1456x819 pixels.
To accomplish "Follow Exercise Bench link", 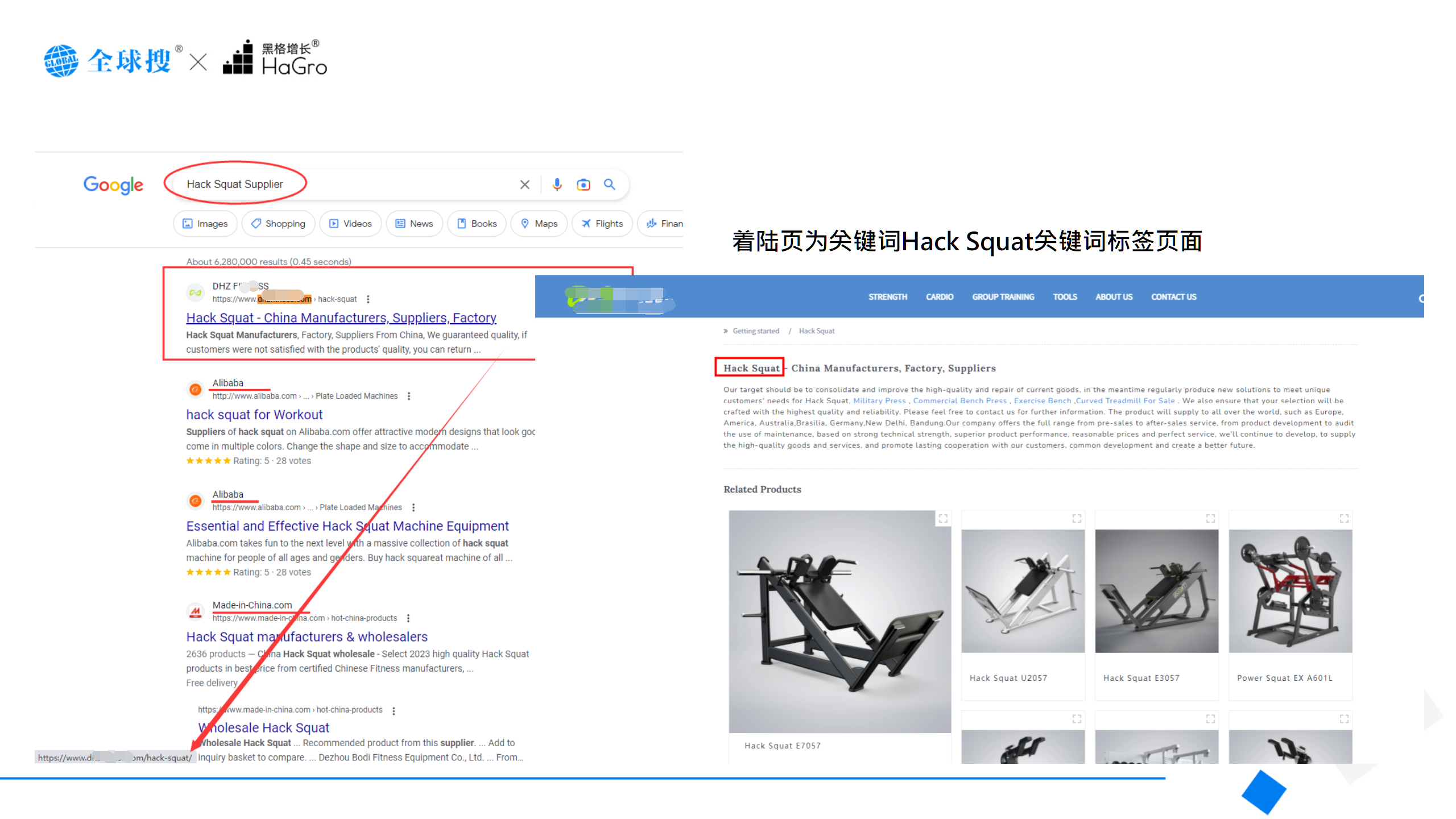I will [1043, 401].
